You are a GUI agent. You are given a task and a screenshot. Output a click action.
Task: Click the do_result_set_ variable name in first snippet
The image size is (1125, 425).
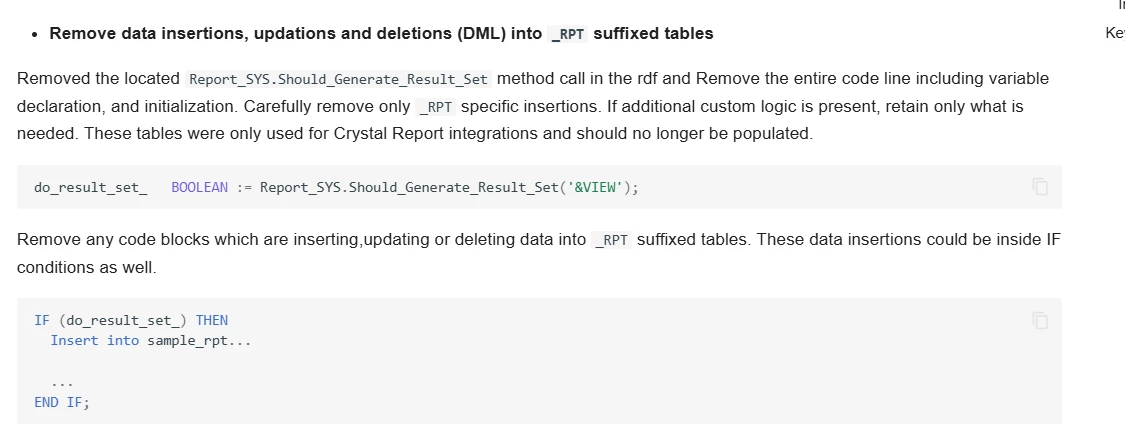pyautogui.click(x=91, y=187)
